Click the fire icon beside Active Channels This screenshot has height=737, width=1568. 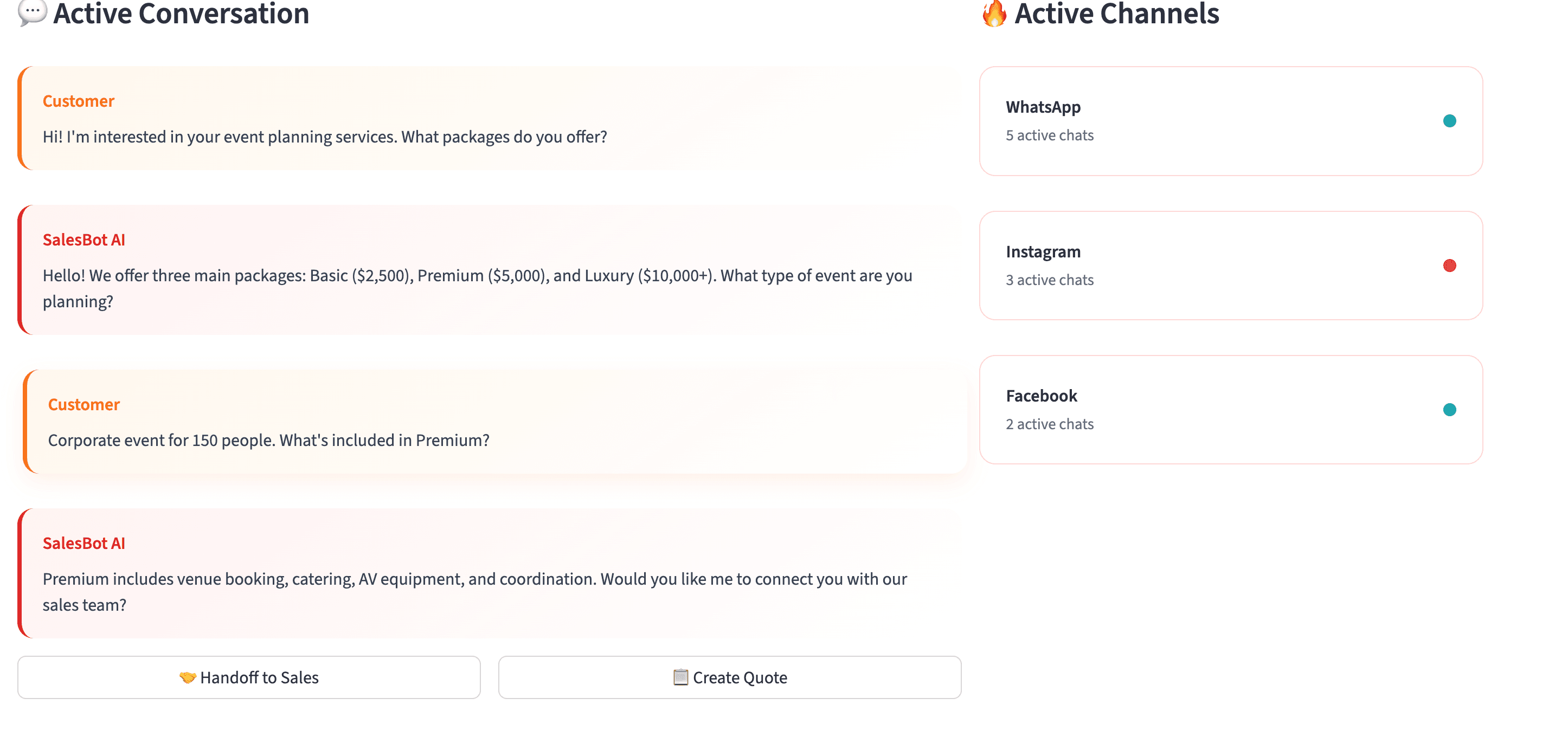pyautogui.click(x=994, y=14)
